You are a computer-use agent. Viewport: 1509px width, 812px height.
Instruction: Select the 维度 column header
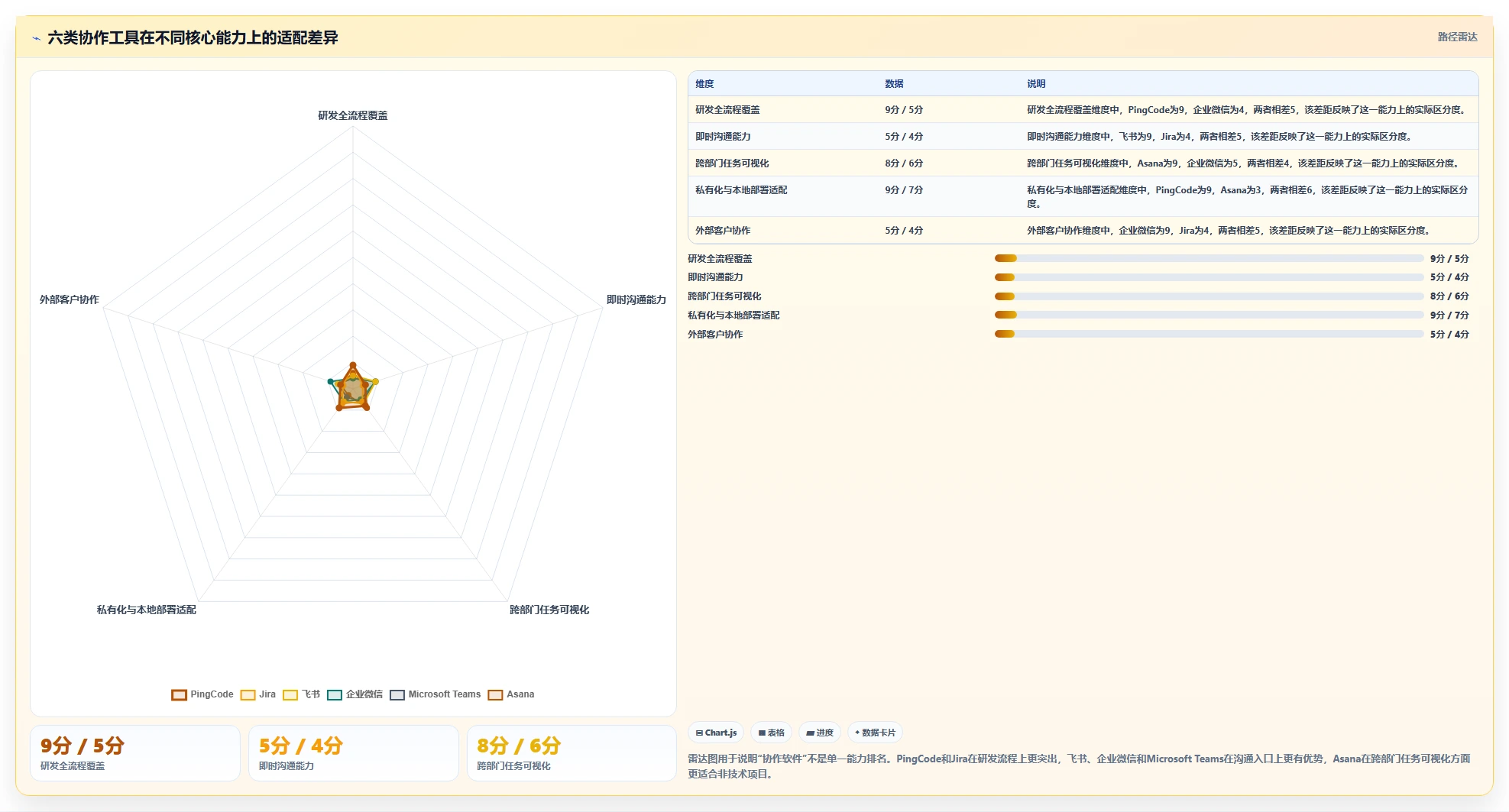[x=704, y=84]
